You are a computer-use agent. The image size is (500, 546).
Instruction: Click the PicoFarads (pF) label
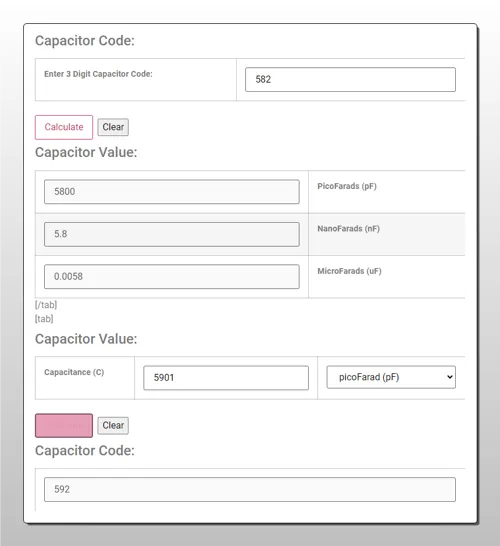pos(347,186)
